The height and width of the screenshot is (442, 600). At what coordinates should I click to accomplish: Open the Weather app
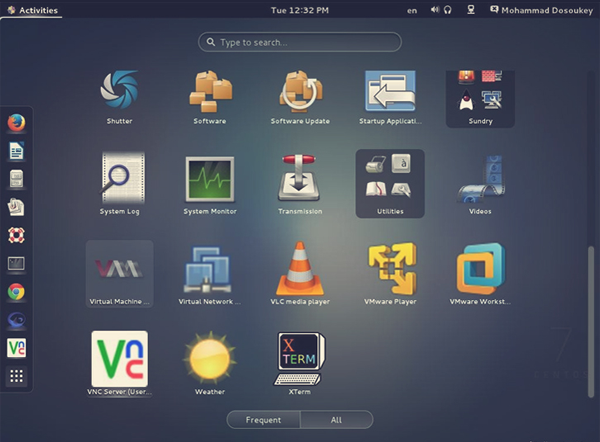tap(209, 358)
